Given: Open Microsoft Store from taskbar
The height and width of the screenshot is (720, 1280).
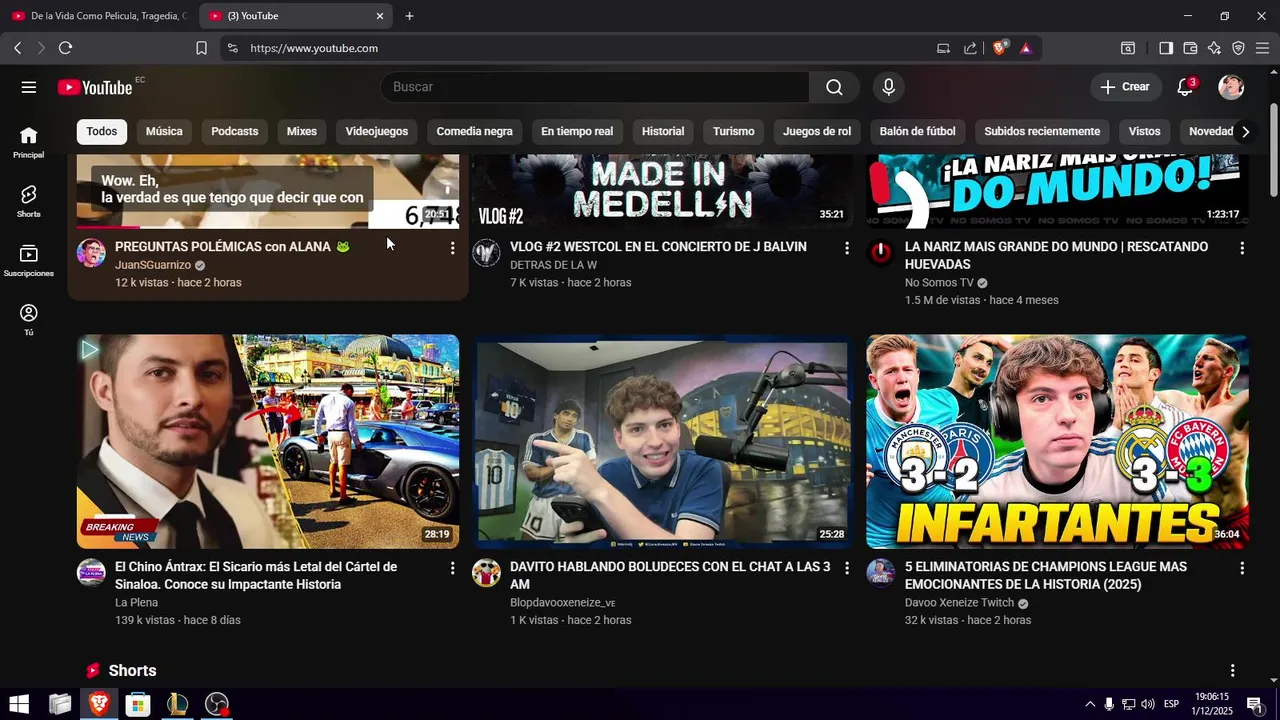Looking at the screenshot, I should tap(137, 704).
